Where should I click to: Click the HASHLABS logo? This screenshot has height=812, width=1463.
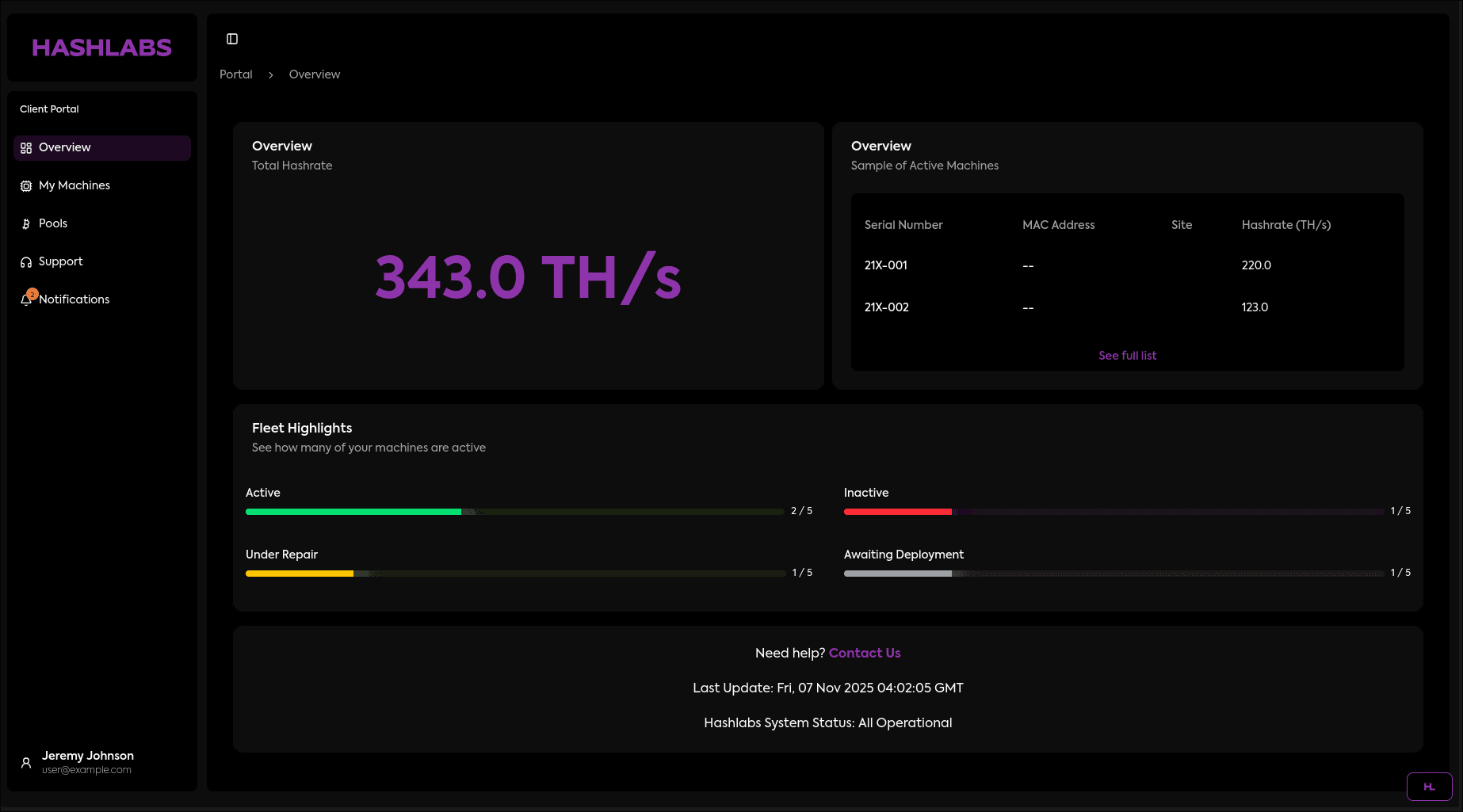click(x=101, y=48)
